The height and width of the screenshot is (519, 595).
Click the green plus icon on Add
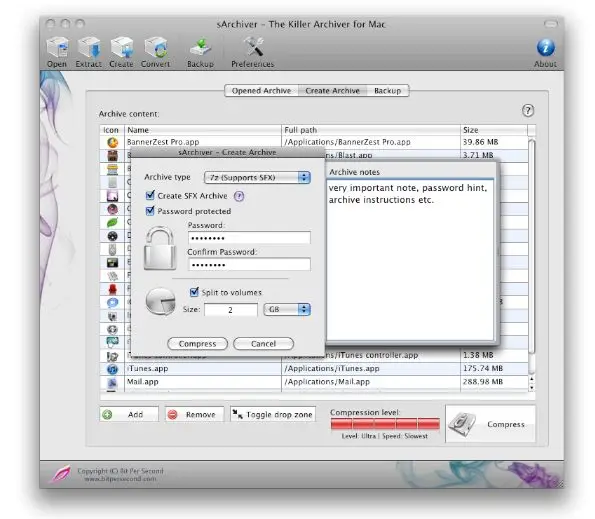(107, 415)
